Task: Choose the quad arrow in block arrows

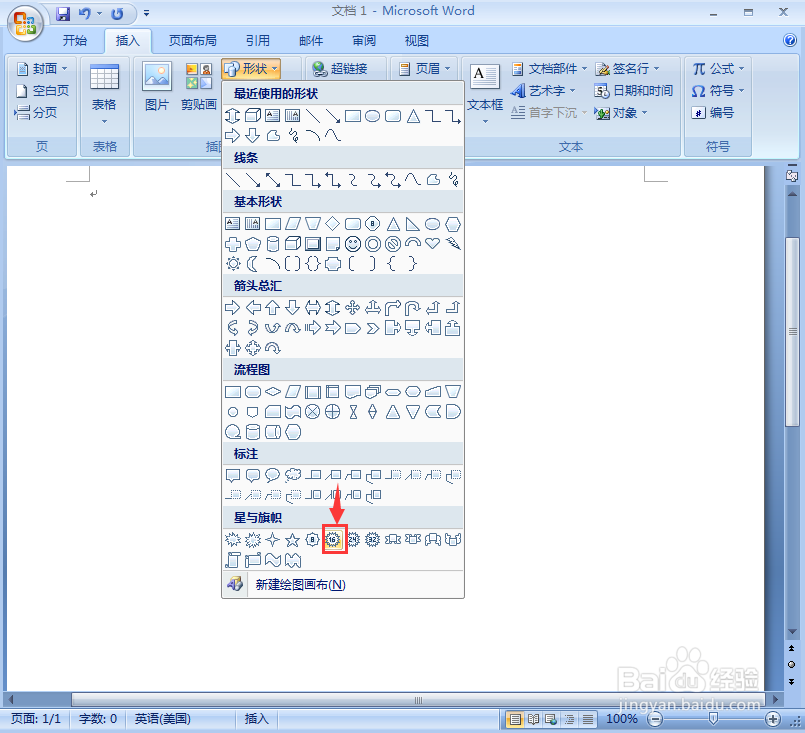Action: point(353,308)
